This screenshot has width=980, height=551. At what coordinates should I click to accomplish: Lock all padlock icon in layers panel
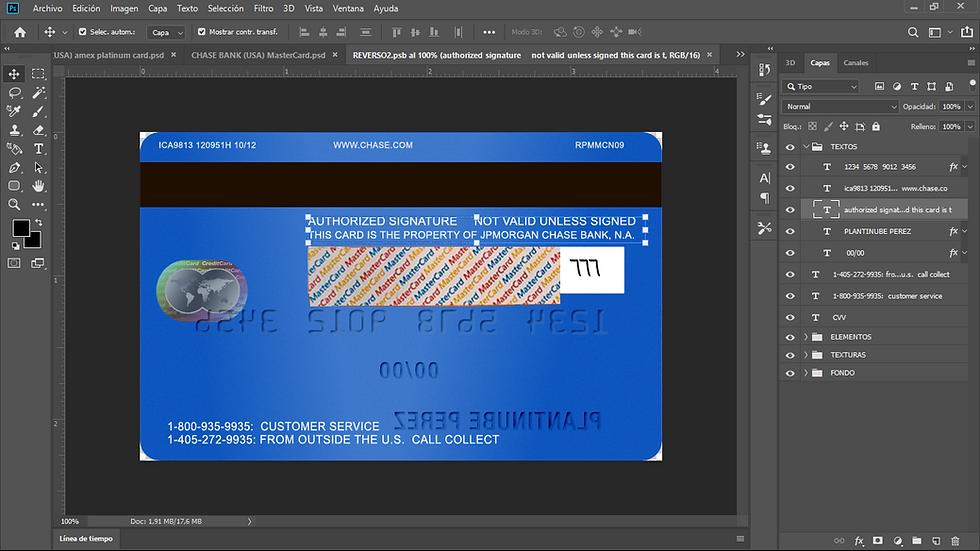(x=876, y=126)
